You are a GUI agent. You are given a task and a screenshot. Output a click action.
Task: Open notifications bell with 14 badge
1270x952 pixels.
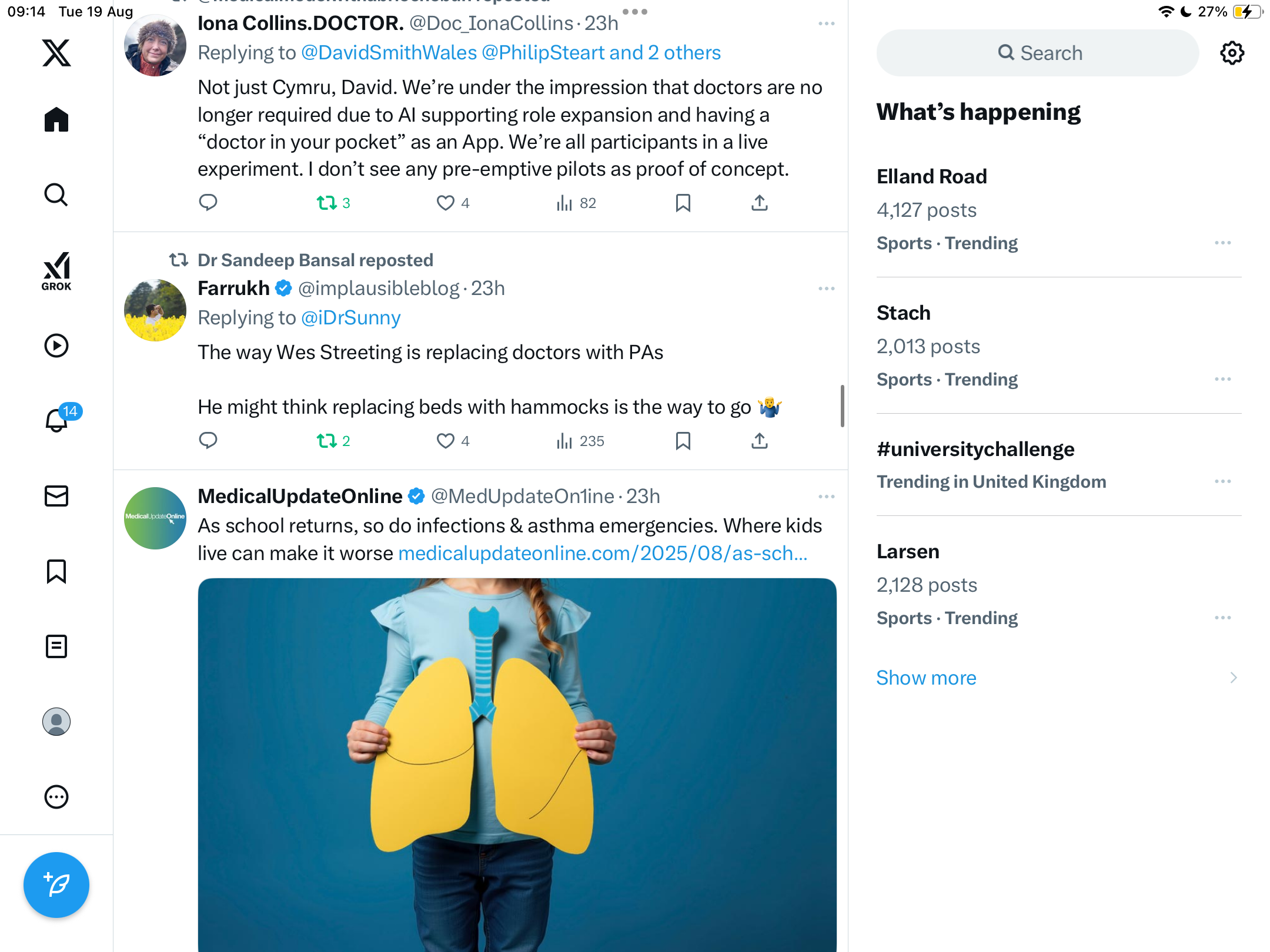[57, 420]
